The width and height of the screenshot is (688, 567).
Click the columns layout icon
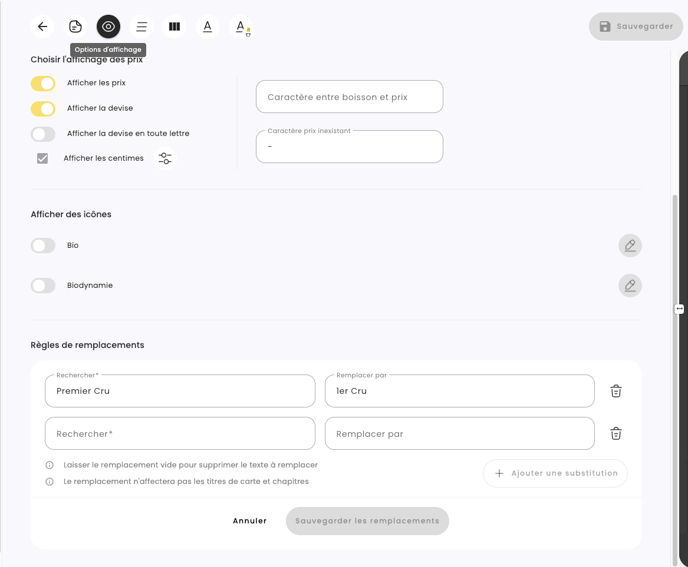pos(174,27)
